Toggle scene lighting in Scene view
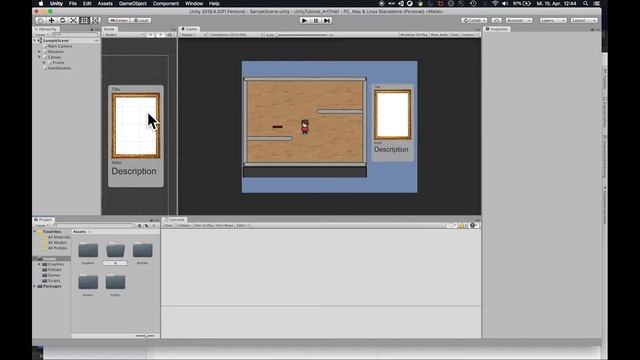This screenshot has height=360, width=640. [160, 35]
